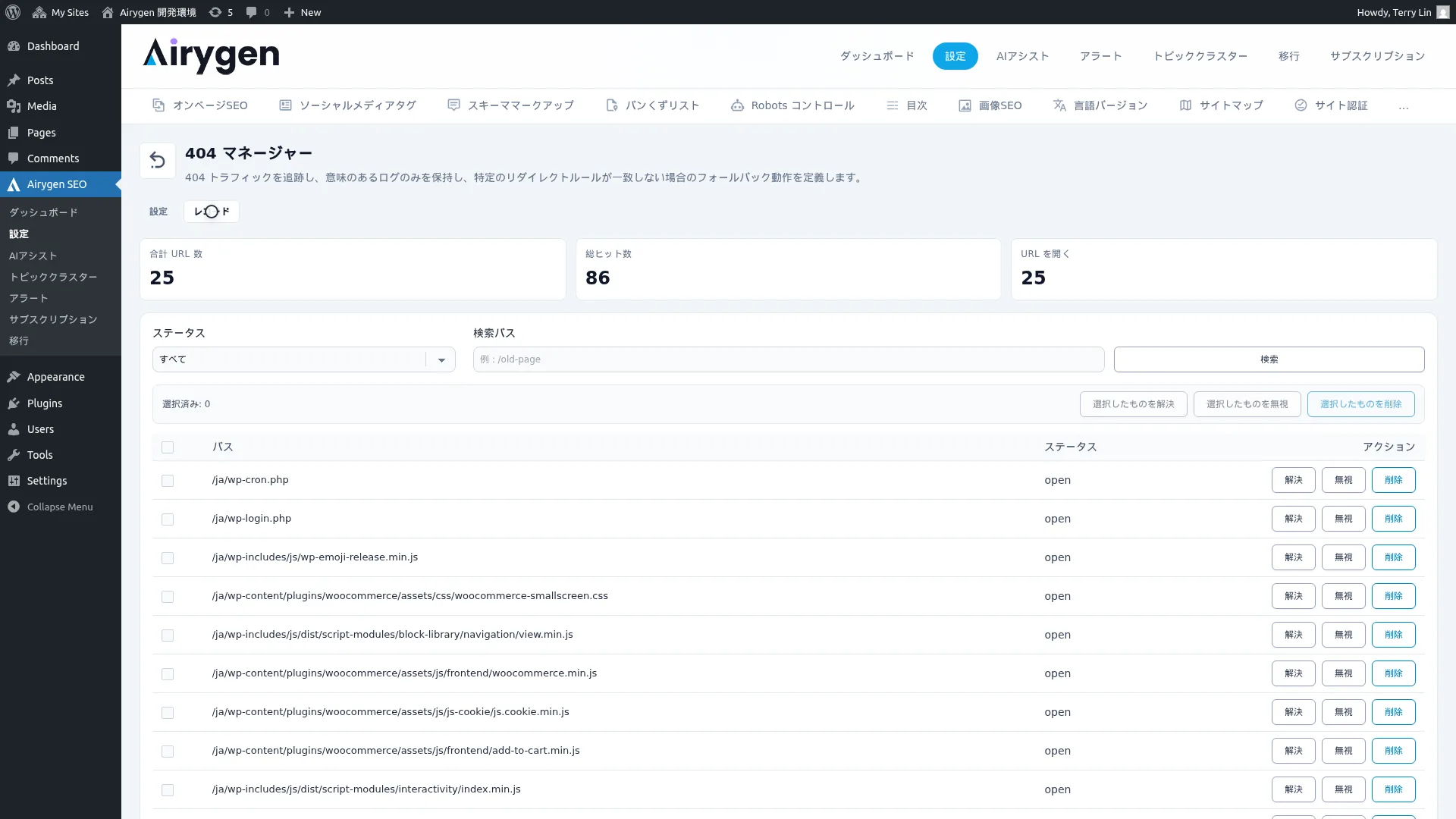Toggle the select-all checkbox in table header
Image resolution: width=1456 pixels, height=819 pixels.
[x=168, y=447]
